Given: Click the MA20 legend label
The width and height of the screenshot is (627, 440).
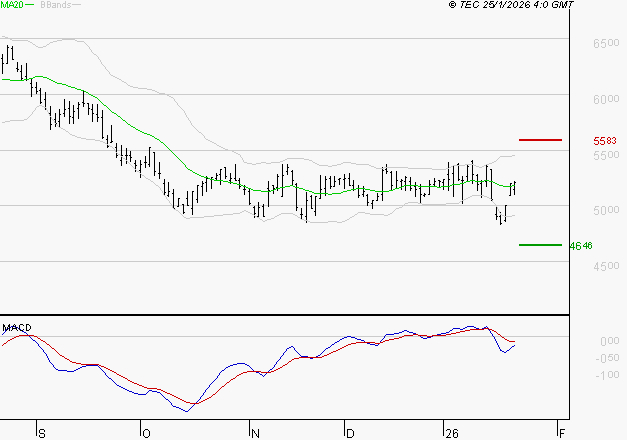Looking at the screenshot, I should coord(14,6).
